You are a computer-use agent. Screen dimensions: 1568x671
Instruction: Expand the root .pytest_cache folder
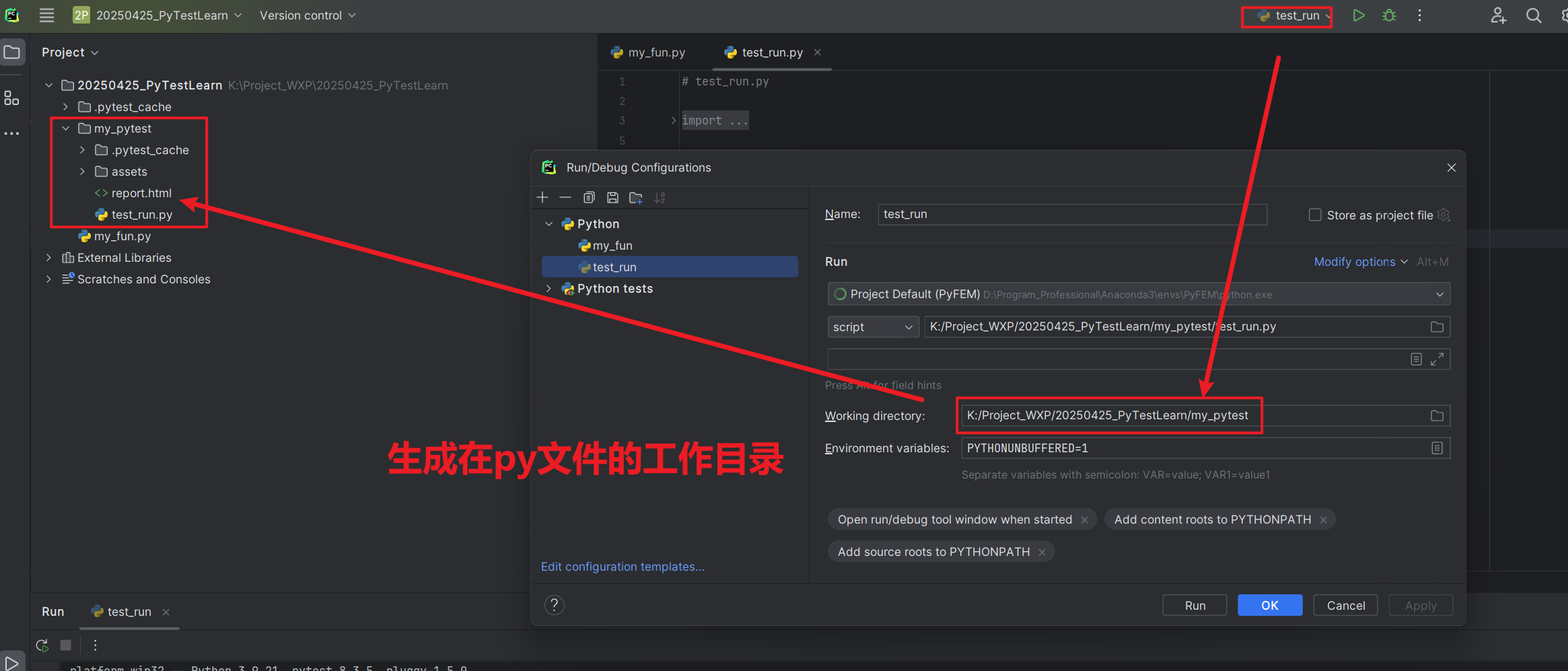point(65,107)
